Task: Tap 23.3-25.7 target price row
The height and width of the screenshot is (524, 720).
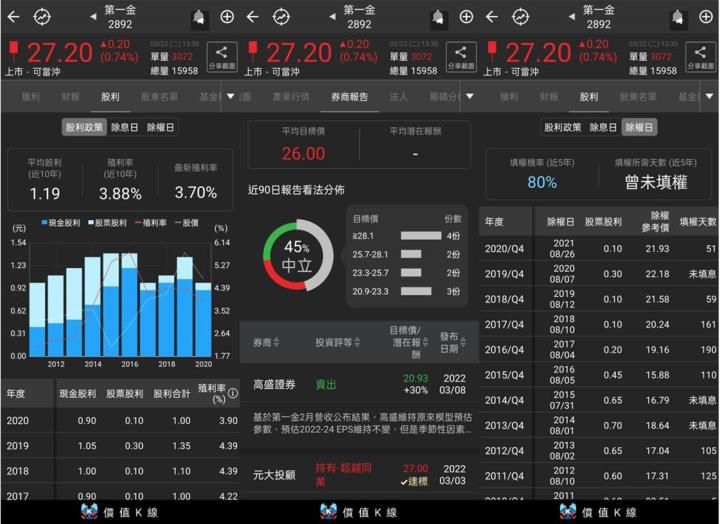Action: 406,273
